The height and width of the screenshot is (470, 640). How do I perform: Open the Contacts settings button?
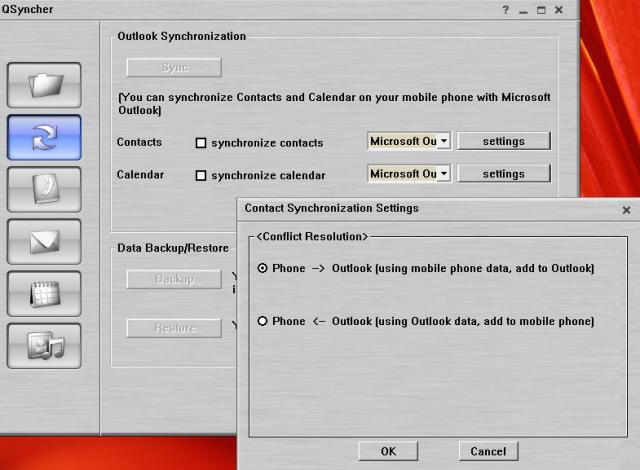[x=504, y=141]
